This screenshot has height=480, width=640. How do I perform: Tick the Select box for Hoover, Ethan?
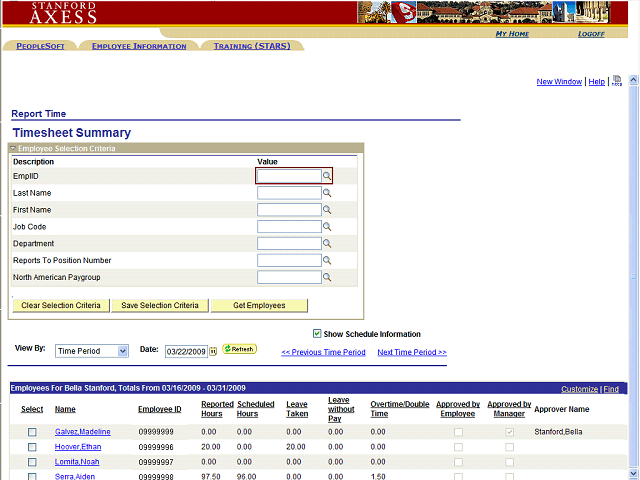pos(32,447)
